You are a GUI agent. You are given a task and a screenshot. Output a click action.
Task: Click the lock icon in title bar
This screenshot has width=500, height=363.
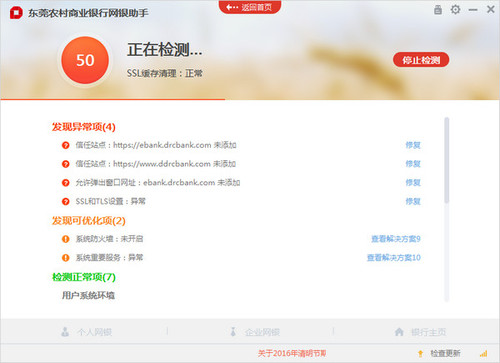point(438,10)
